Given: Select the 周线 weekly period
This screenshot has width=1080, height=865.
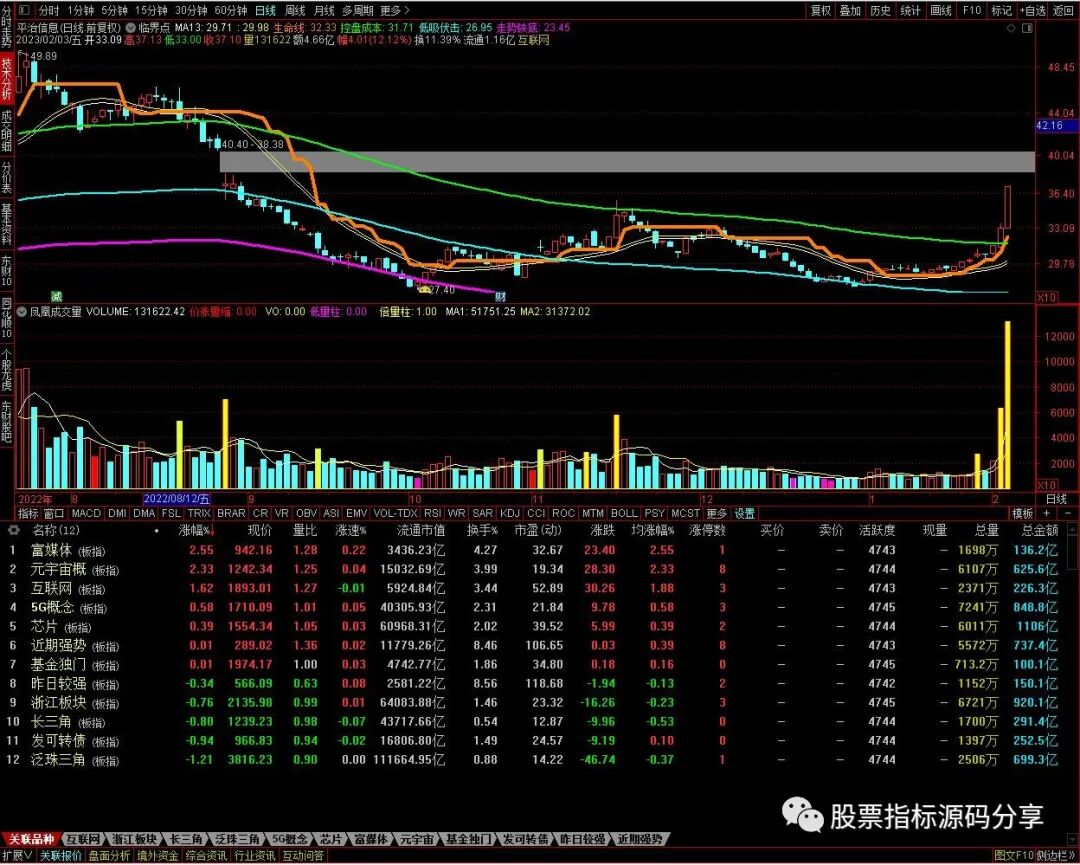Looking at the screenshot, I should tap(295, 10).
